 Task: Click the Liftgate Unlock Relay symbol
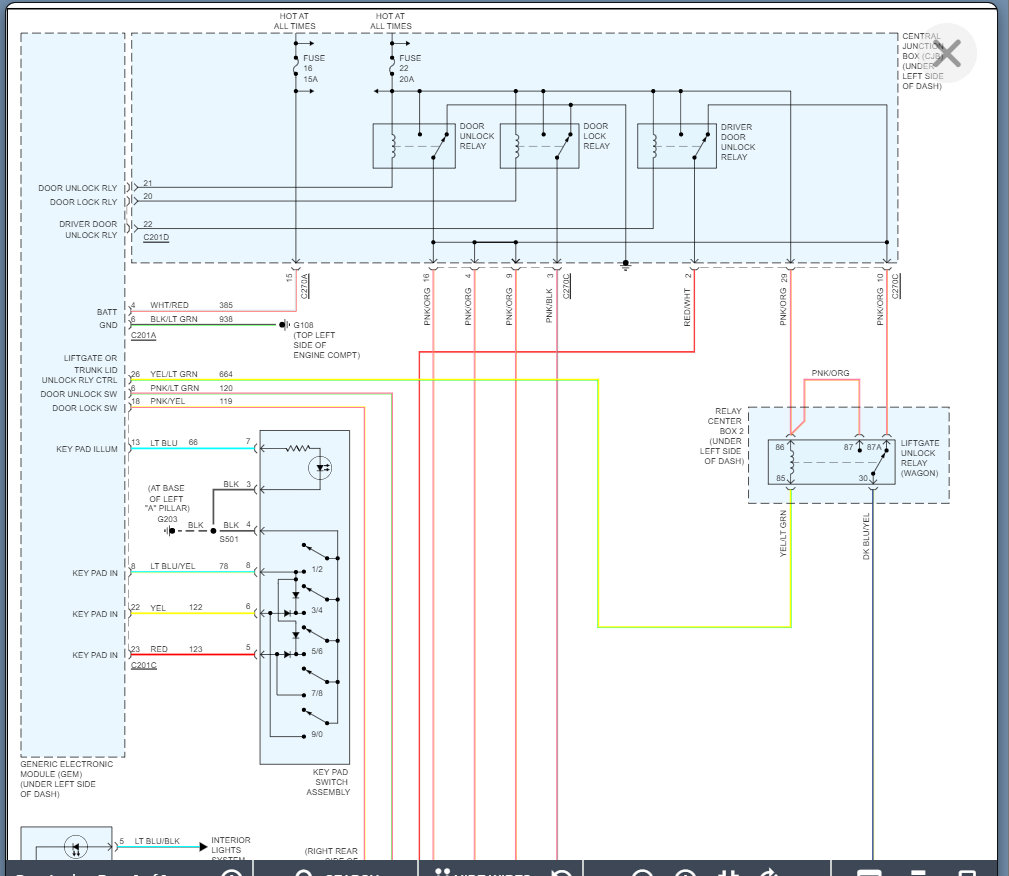coord(831,462)
